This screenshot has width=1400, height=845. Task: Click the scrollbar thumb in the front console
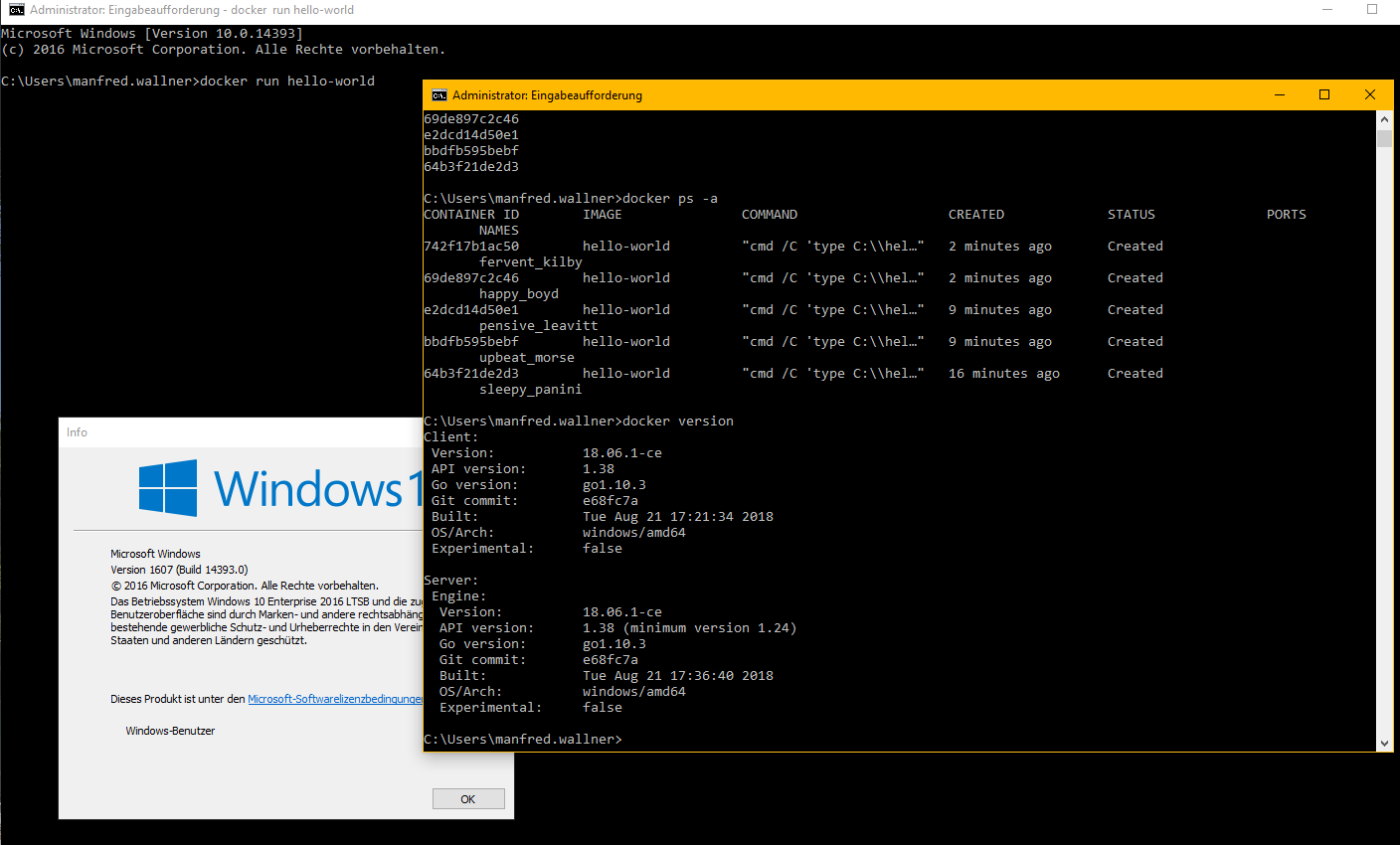pyautogui.click(x=1384, y=137)
